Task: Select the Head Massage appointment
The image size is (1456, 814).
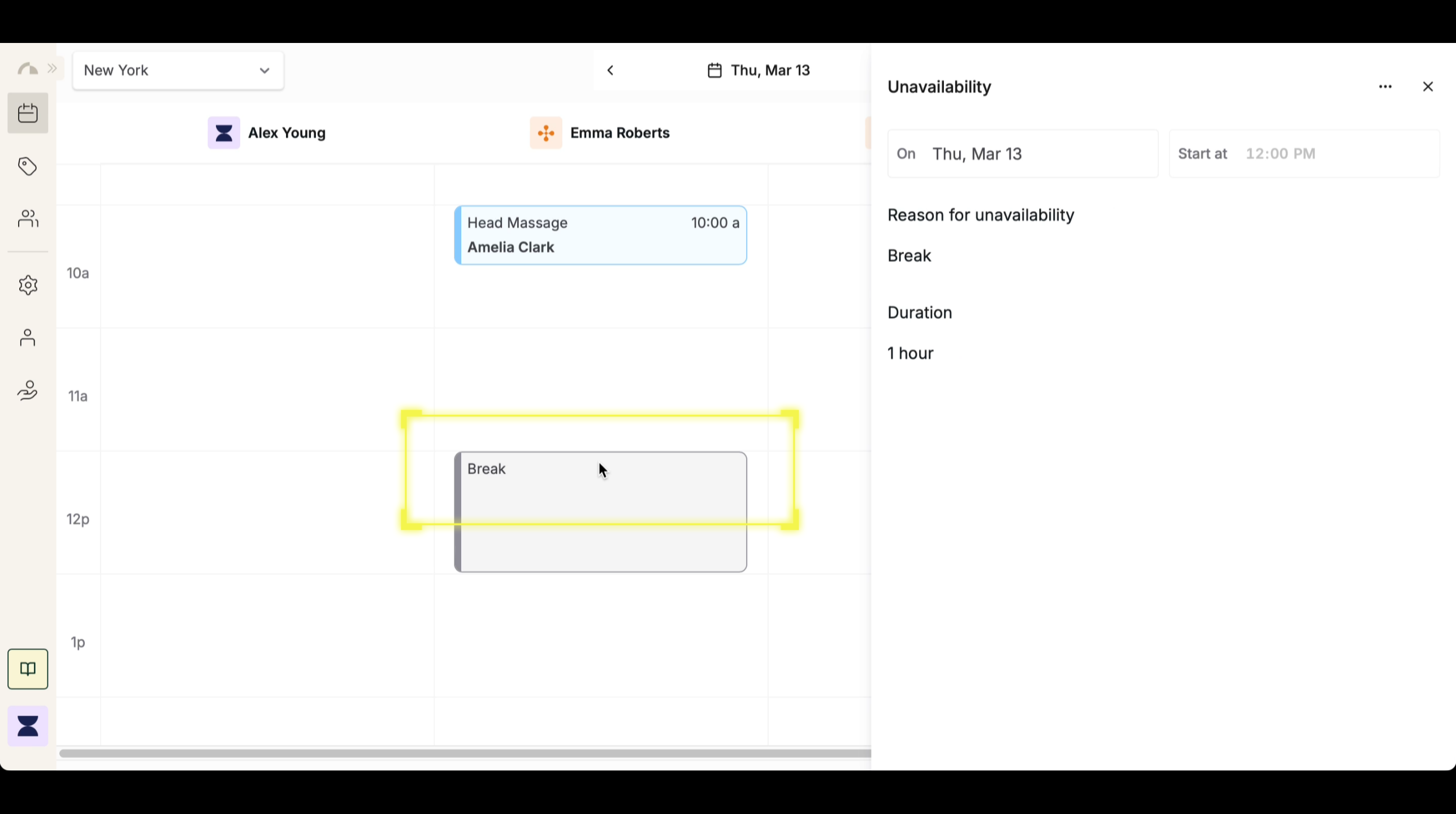Action: click(x=600, y=235)
